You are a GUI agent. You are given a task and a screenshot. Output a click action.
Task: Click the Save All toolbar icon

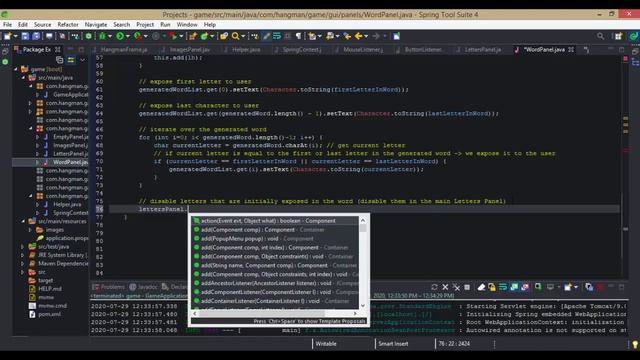point(36,36)
